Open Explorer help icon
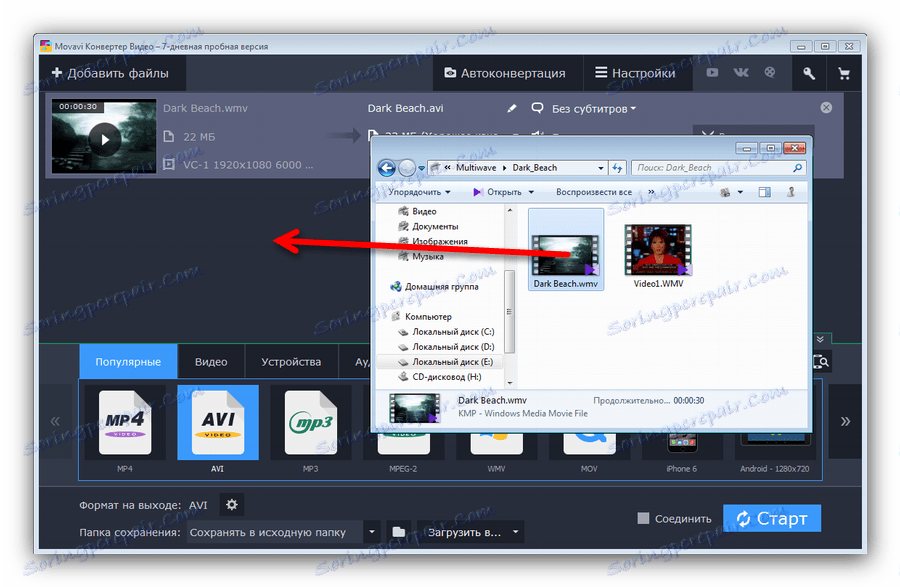The image size is (900, 587). point(791,192)
